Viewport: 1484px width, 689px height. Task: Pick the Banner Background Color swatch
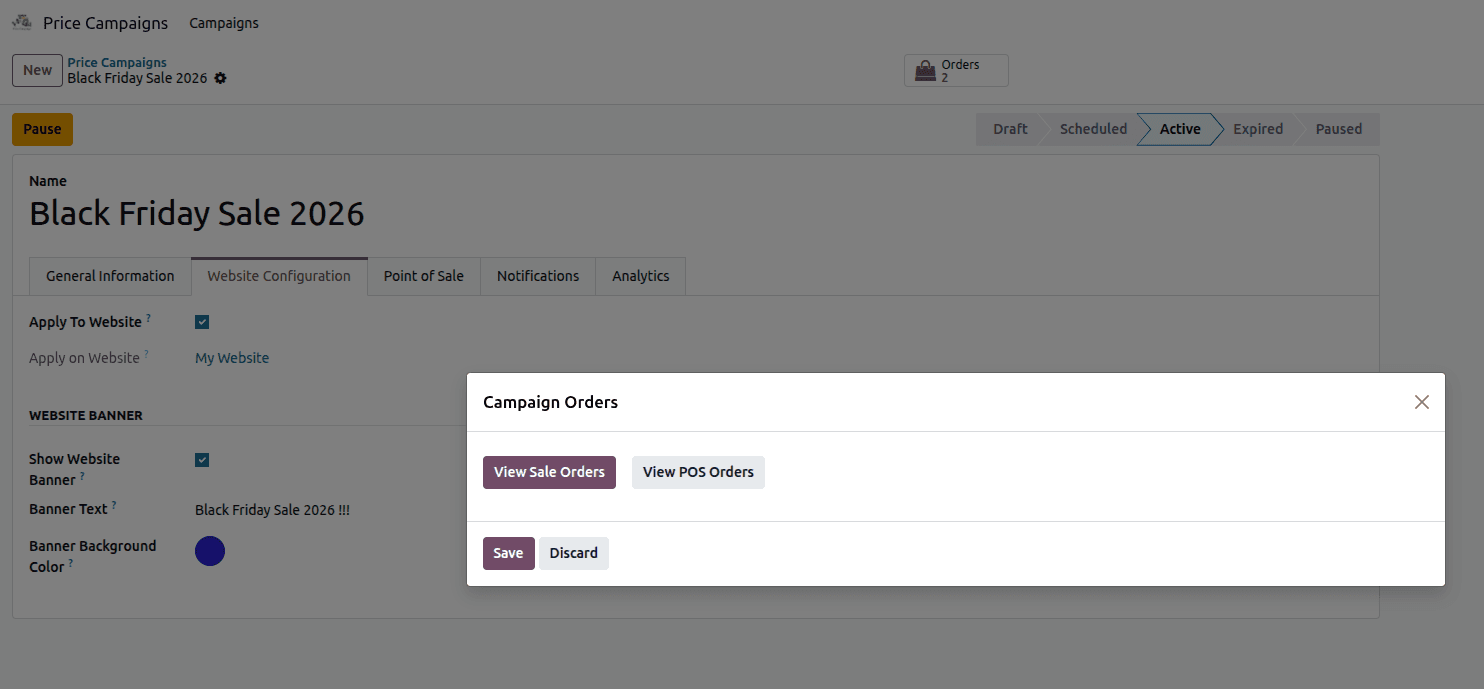click(210, 551)
